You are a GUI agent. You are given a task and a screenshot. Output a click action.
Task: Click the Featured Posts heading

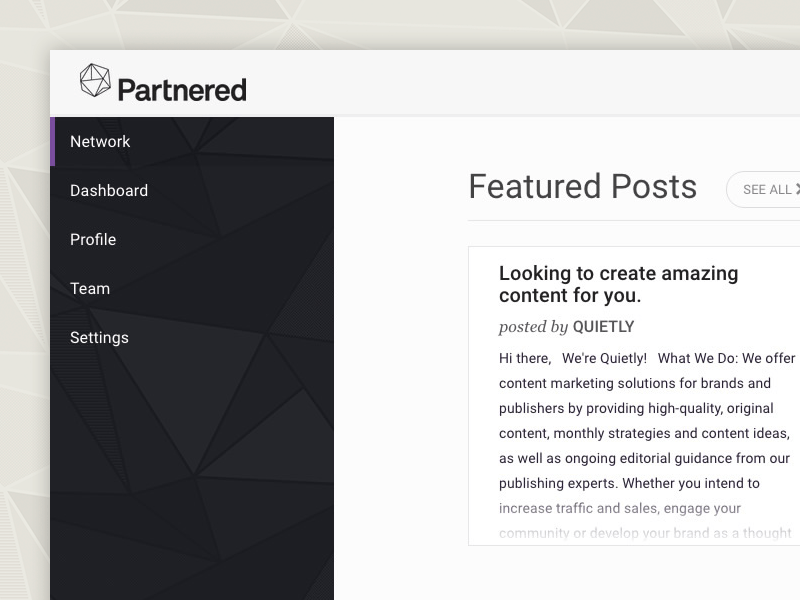coord(582,187)
